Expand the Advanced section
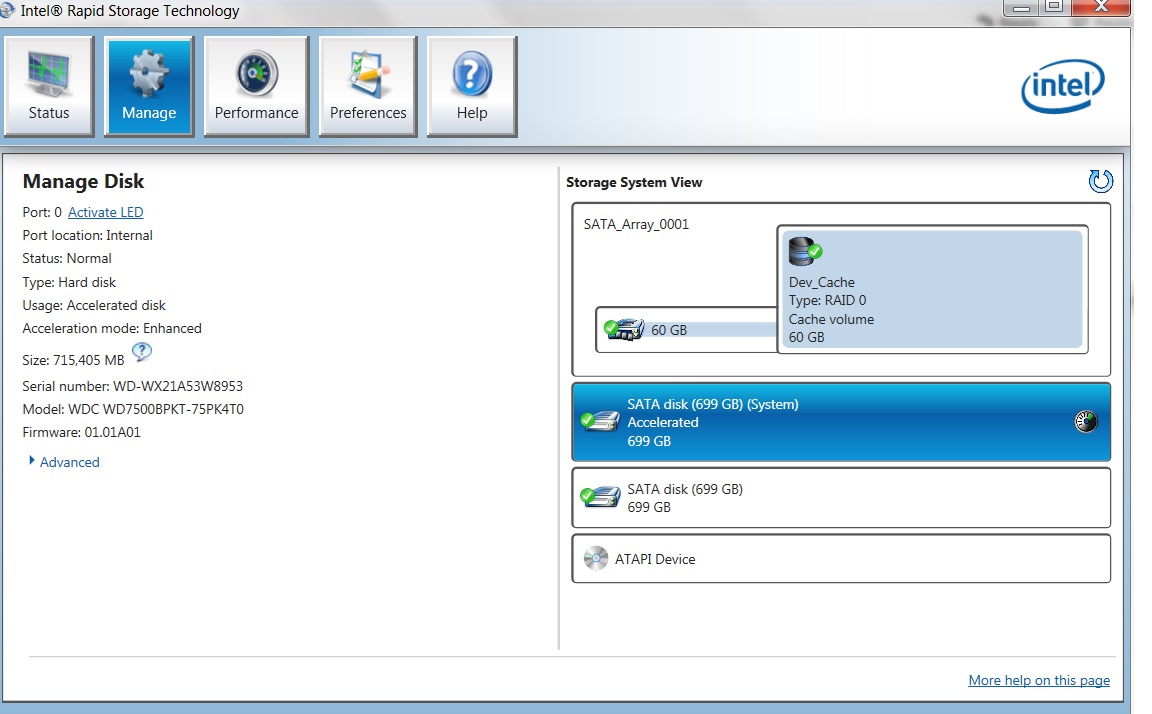The height and width of the screenshot is (714, 1152). (64, 462)
